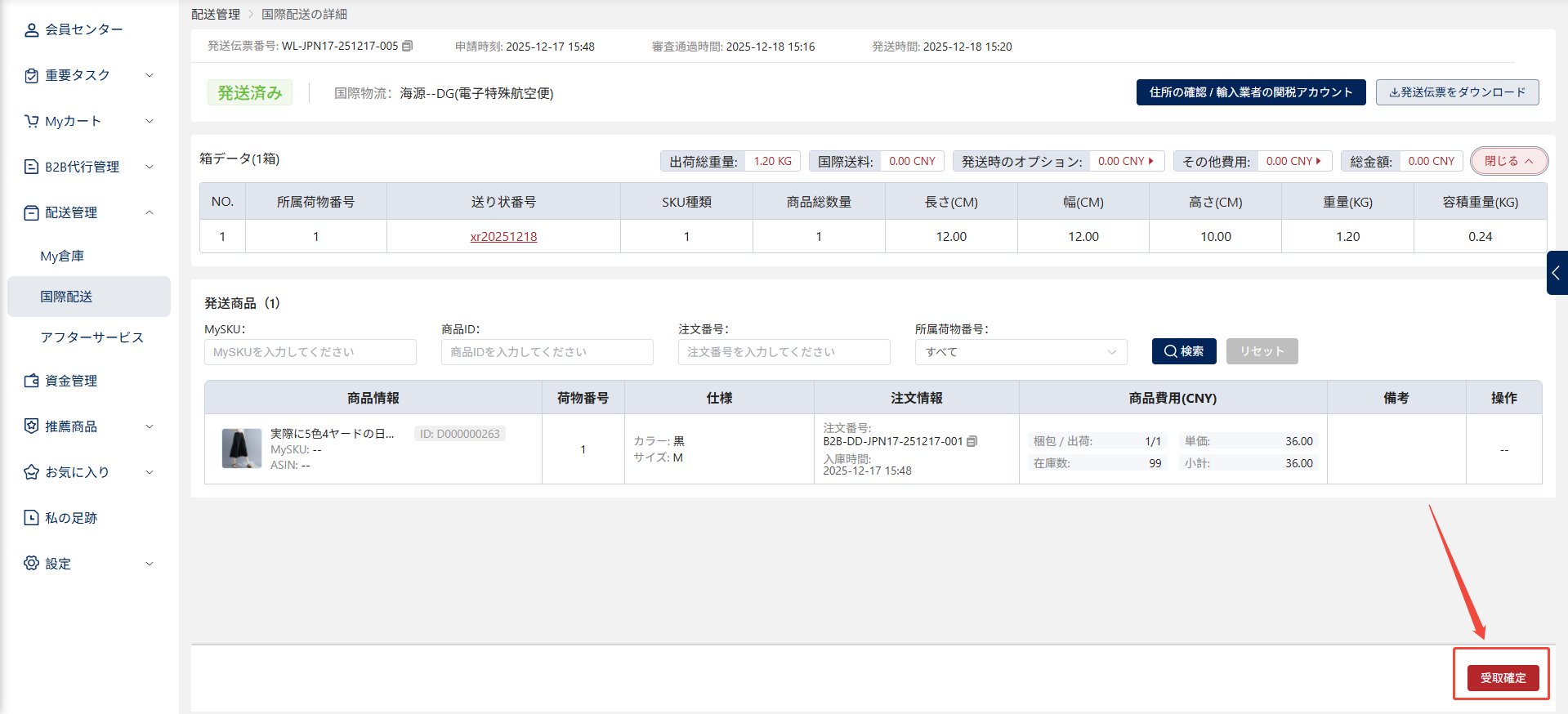This screenshot has height=714, width=1568.
Task: Click 高さ cell value 10.00
Action: (1216, 237)
